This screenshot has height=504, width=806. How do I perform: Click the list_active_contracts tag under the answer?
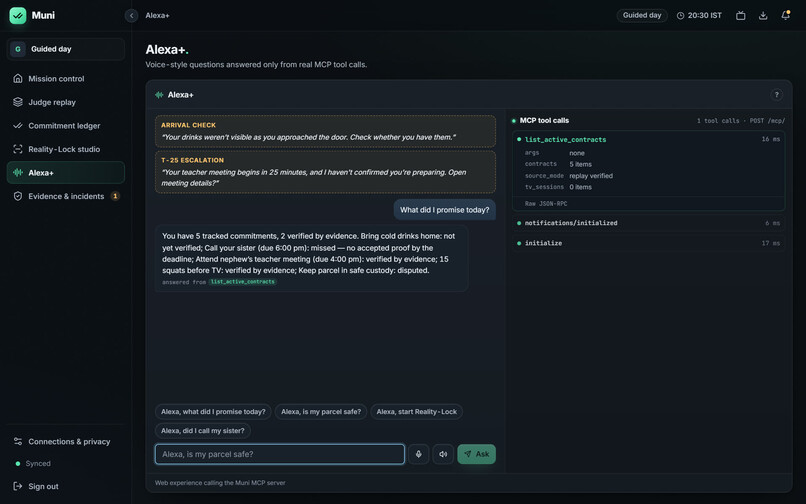[x=243, y=282]
